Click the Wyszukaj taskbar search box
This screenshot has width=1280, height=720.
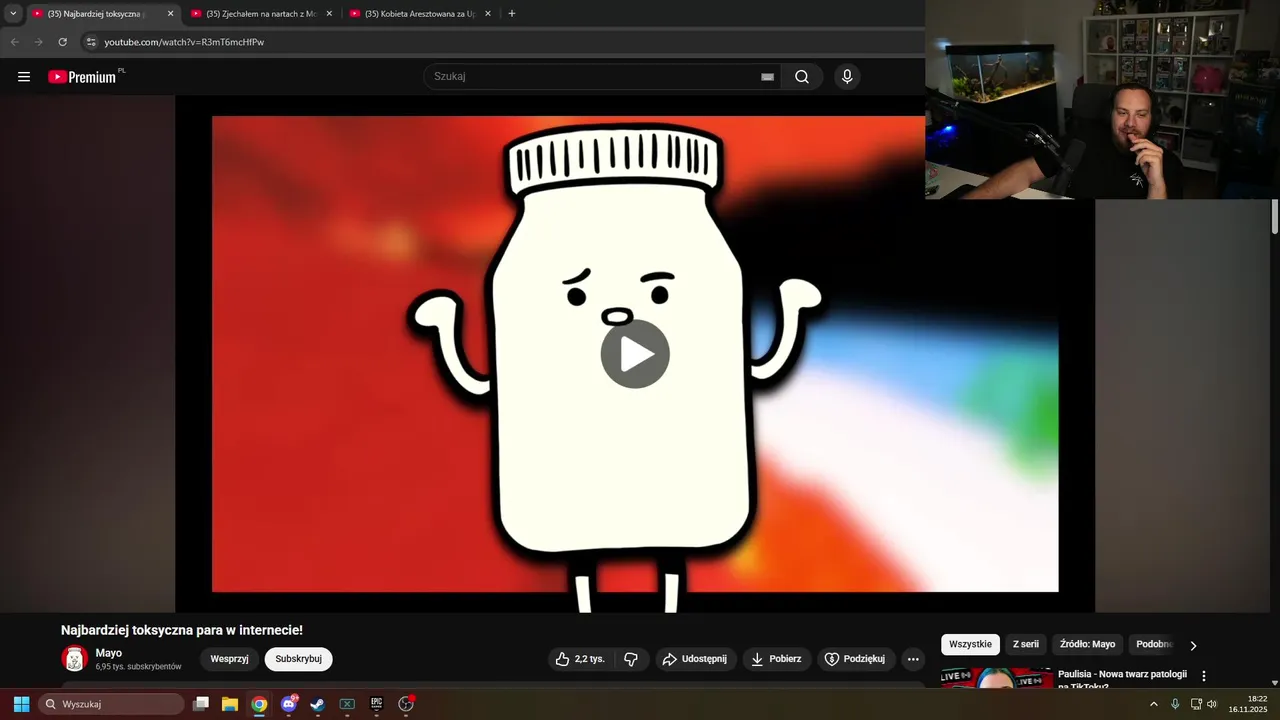[111, 704]
